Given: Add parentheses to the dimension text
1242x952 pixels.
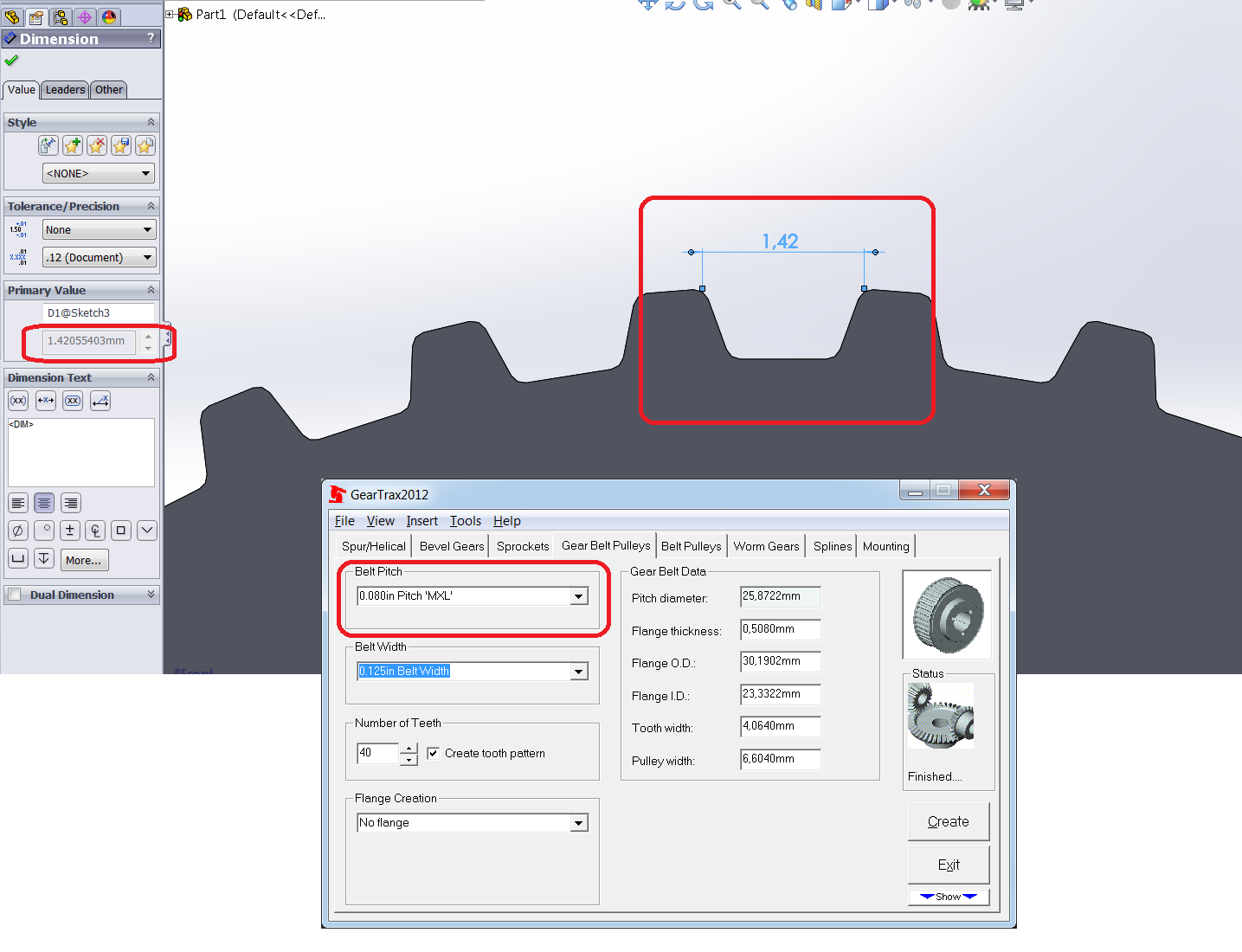Looking at the screenshot, I should point(18,401).
